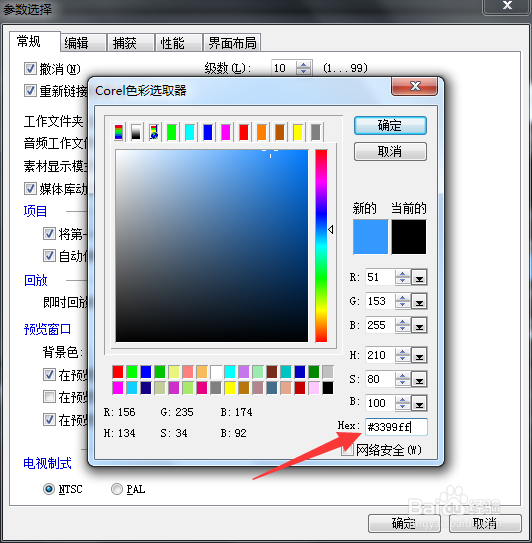Click inside the blue saturation-brightness field
The width and height of the screenshot is (532, 543).
[212, 246]
